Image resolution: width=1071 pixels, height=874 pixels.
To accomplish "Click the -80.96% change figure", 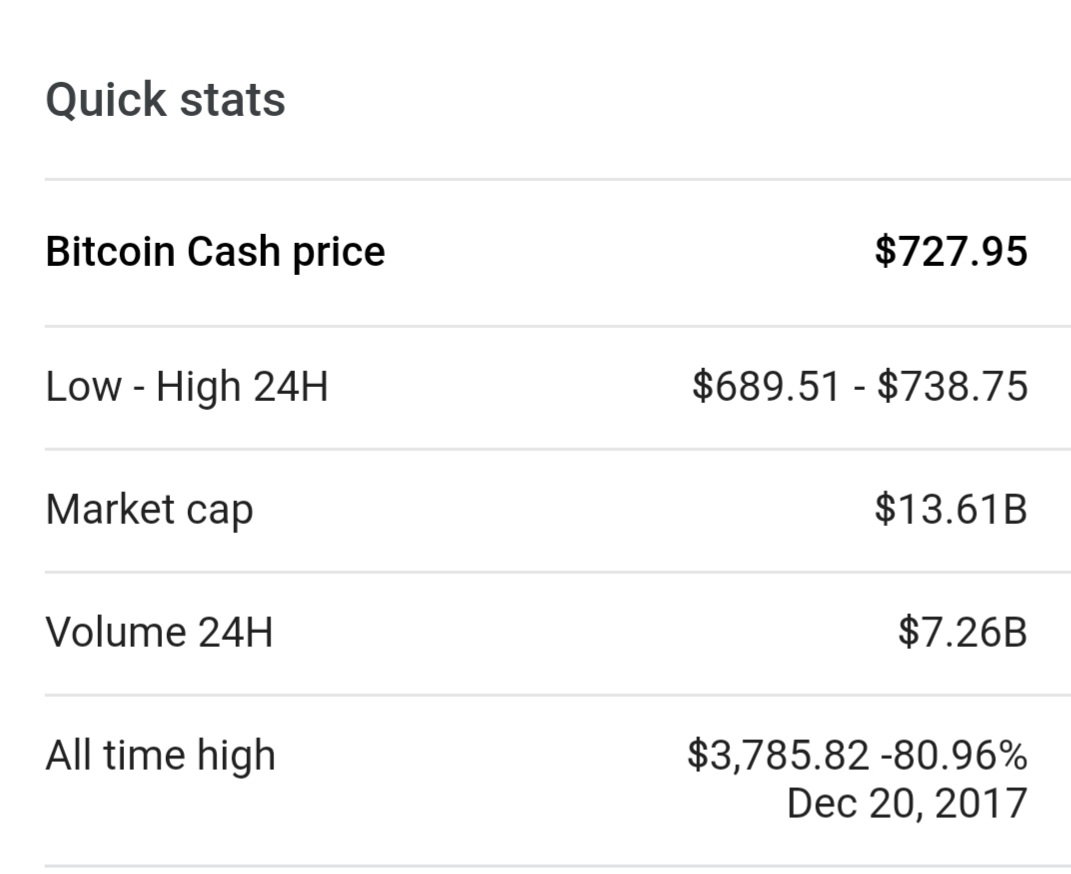I will point(954,755).
